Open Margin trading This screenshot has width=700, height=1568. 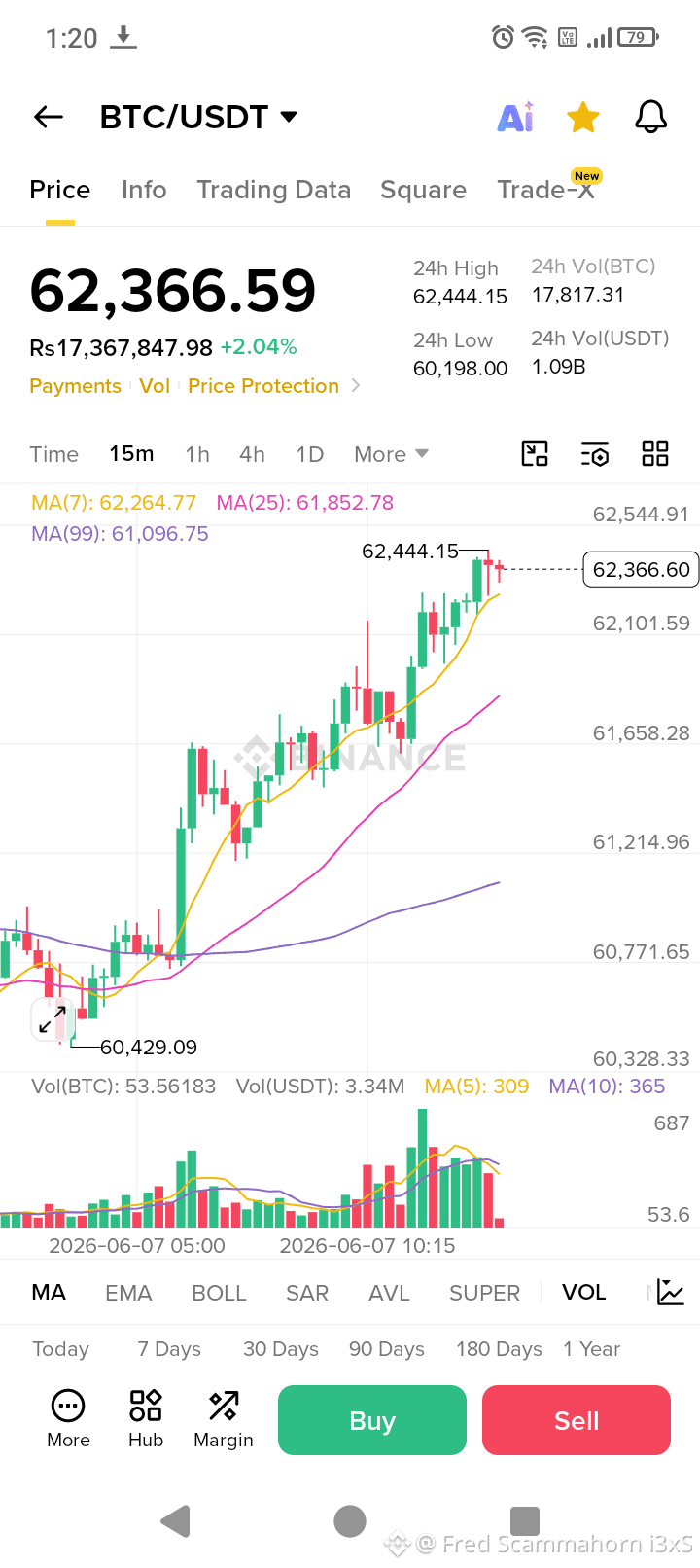click(224, 1420)
